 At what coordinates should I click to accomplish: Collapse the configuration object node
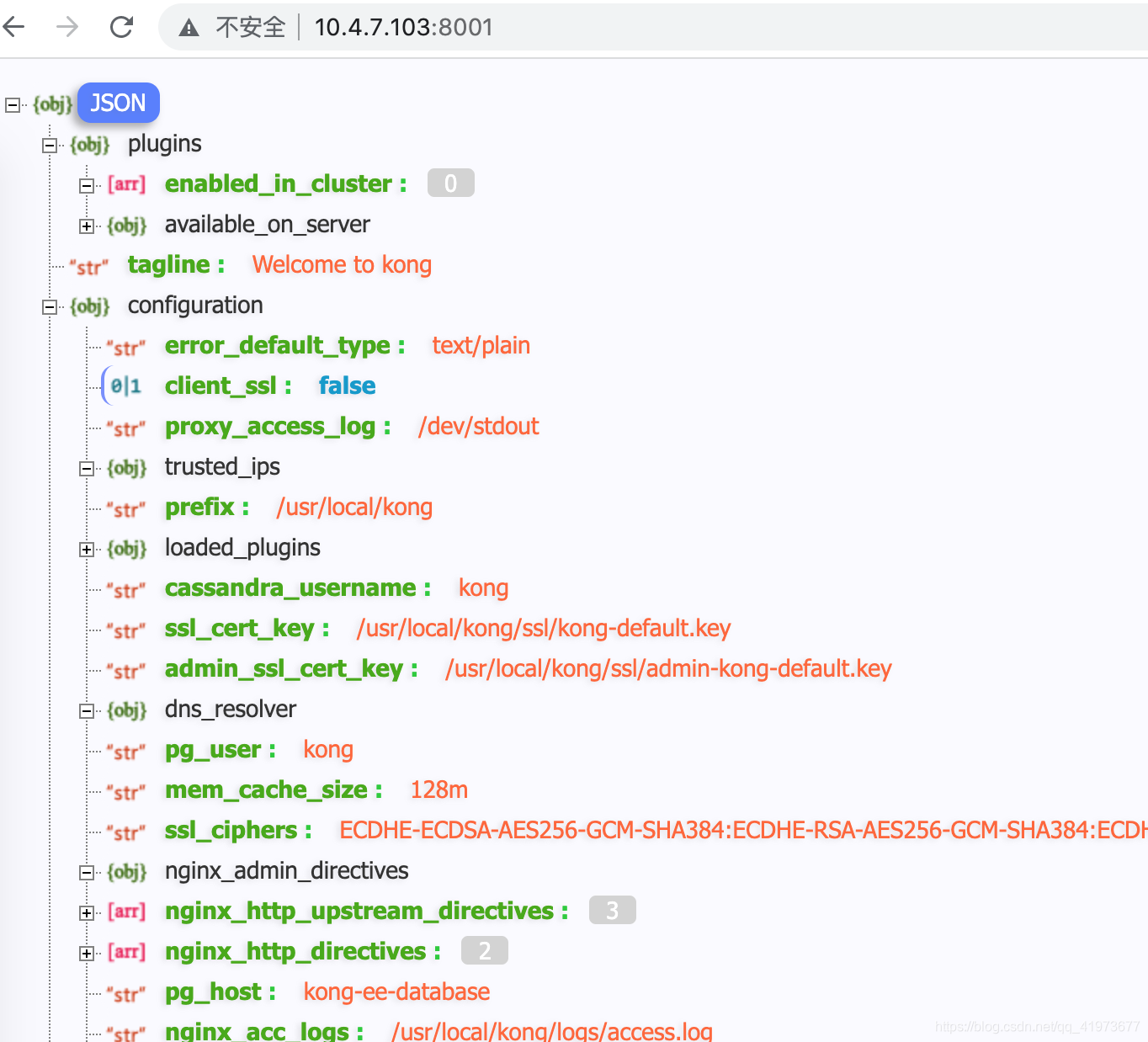[x=50, y=307]
